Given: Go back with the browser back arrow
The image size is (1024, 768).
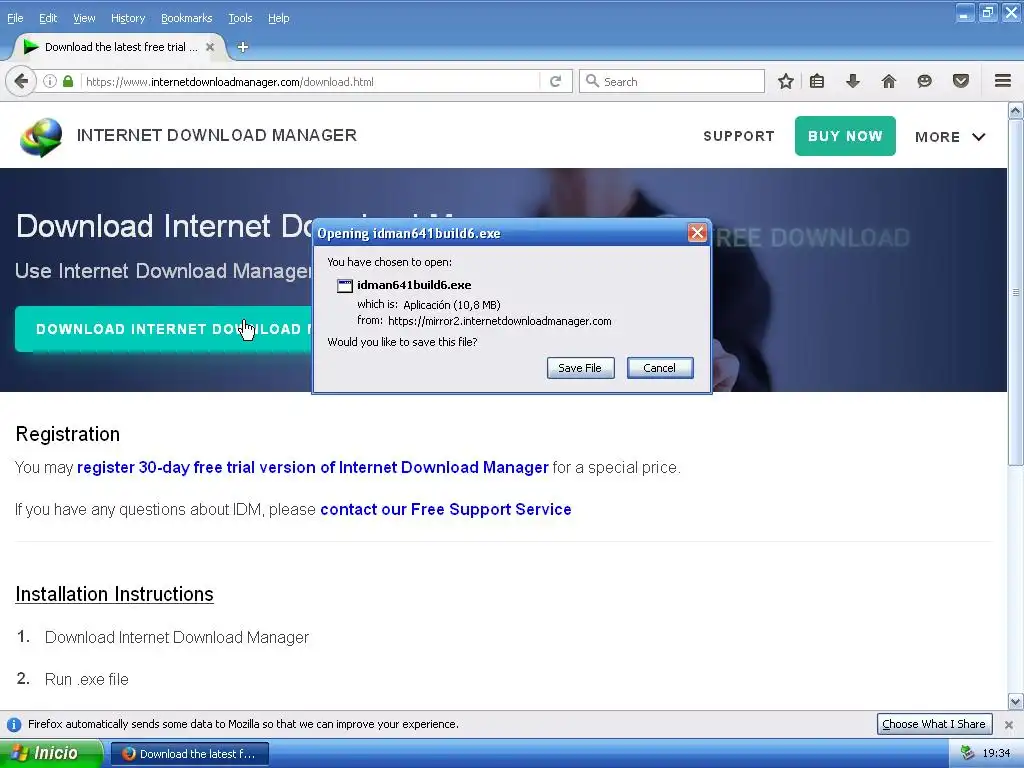Looking at the screenshot, I should [21, 82].
